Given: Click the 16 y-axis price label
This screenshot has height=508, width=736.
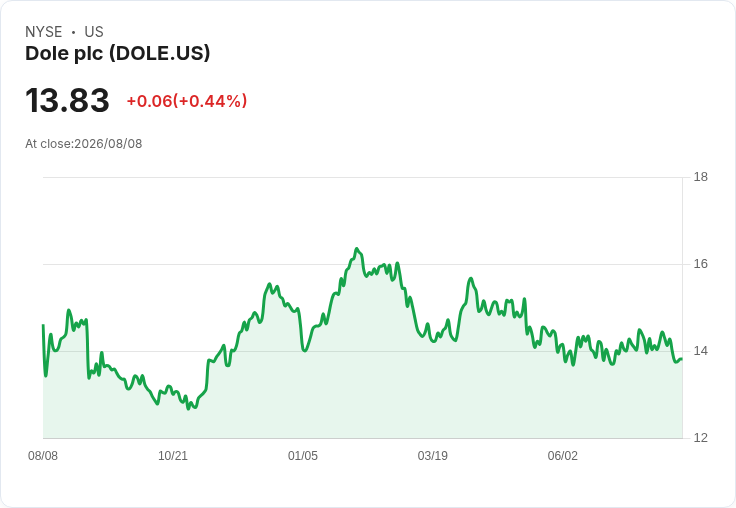Looking at the screenshot, I should (701, 264).
